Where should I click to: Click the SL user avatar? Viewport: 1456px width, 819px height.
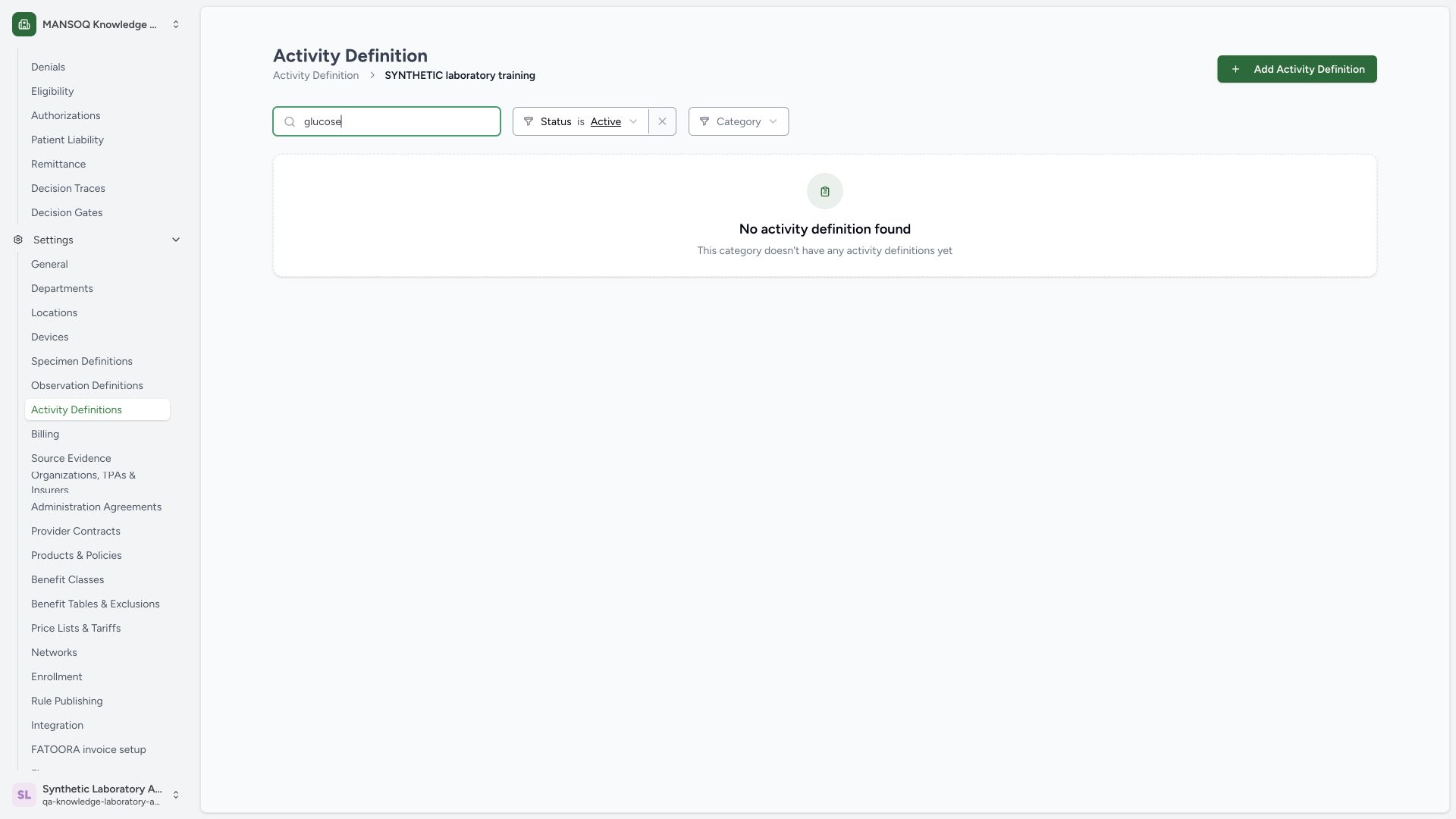tap(24, 795)
